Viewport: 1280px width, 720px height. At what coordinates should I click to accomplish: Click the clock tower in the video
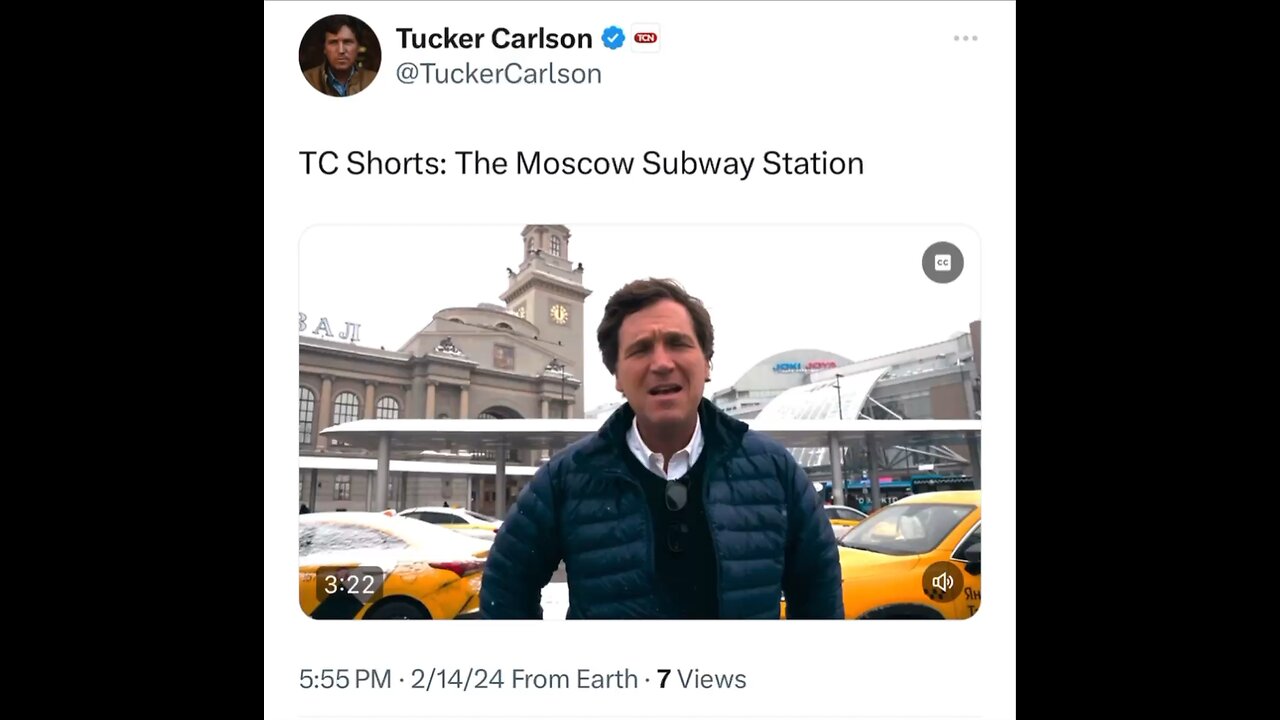[x=548, y=290]
